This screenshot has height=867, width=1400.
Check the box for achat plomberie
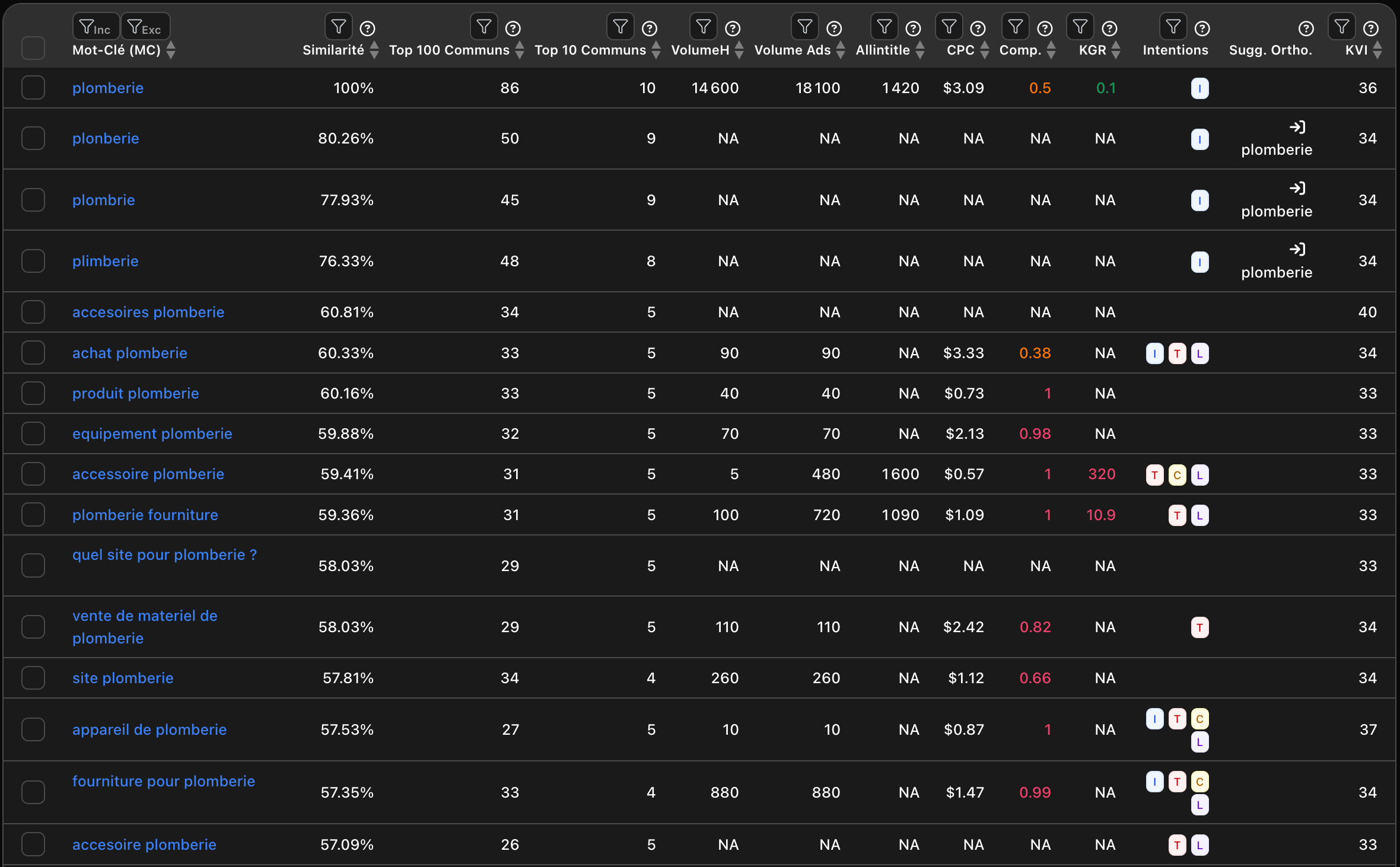[33, 353]
